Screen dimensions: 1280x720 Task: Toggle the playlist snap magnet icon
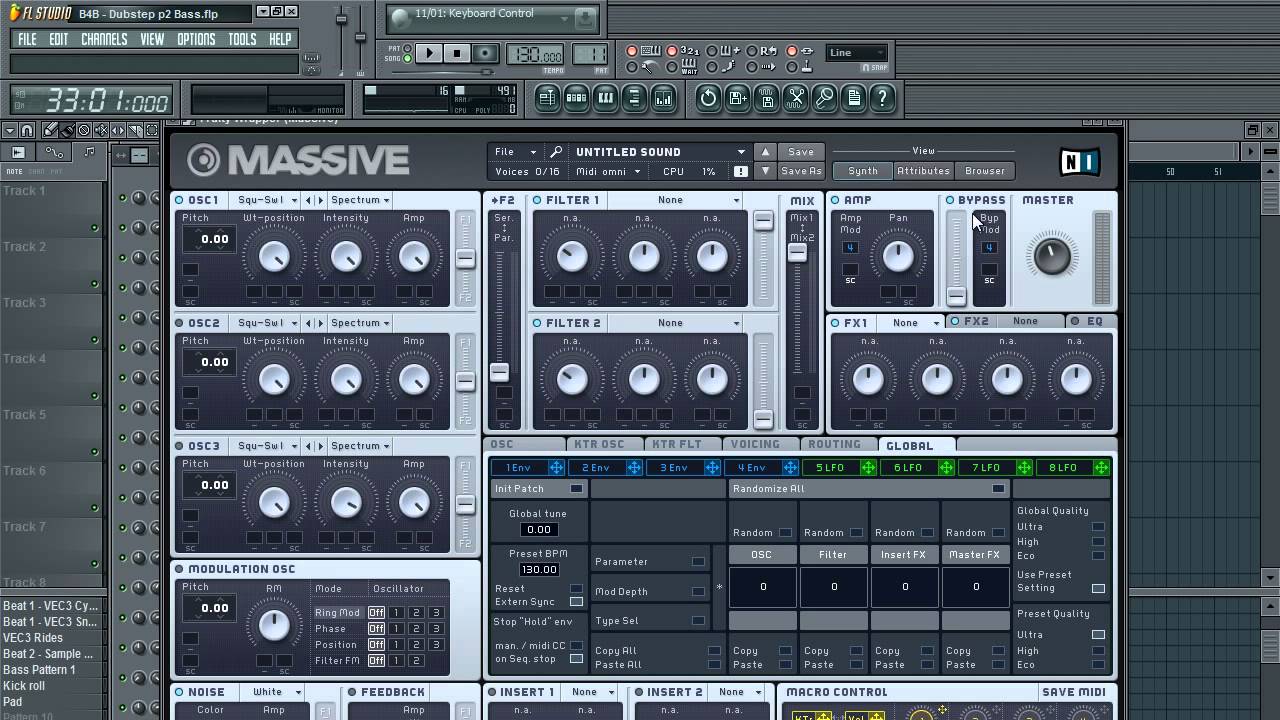(x=27, y=130)
